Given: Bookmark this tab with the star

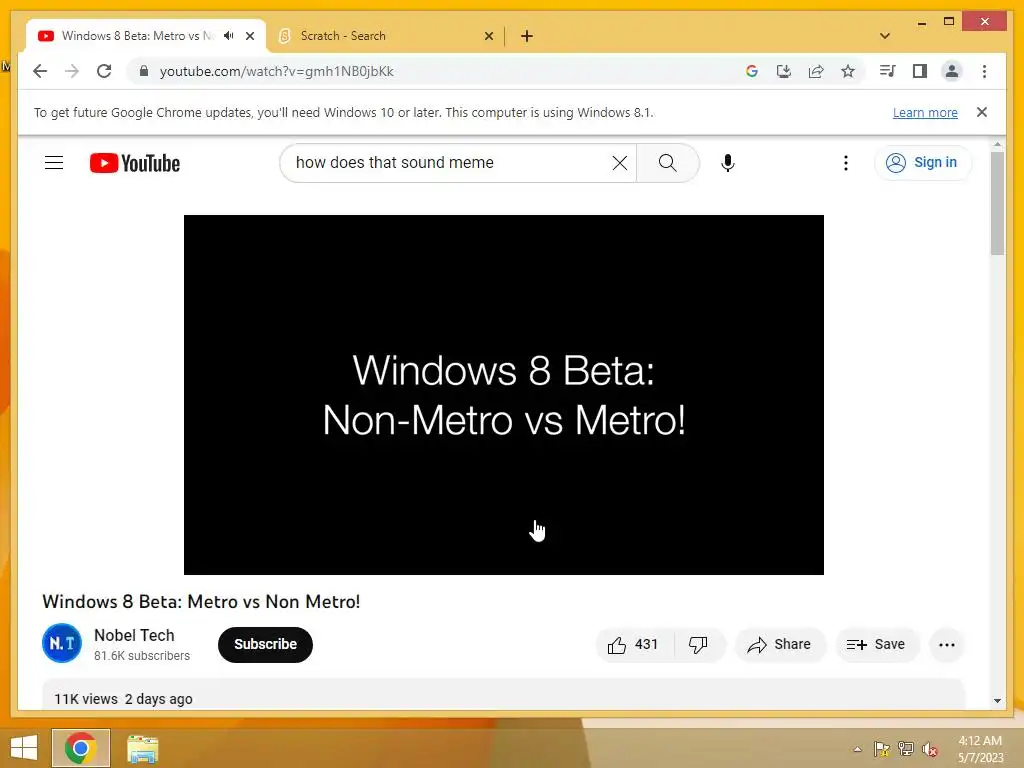Looking at the screenshot, I should 848,71.
